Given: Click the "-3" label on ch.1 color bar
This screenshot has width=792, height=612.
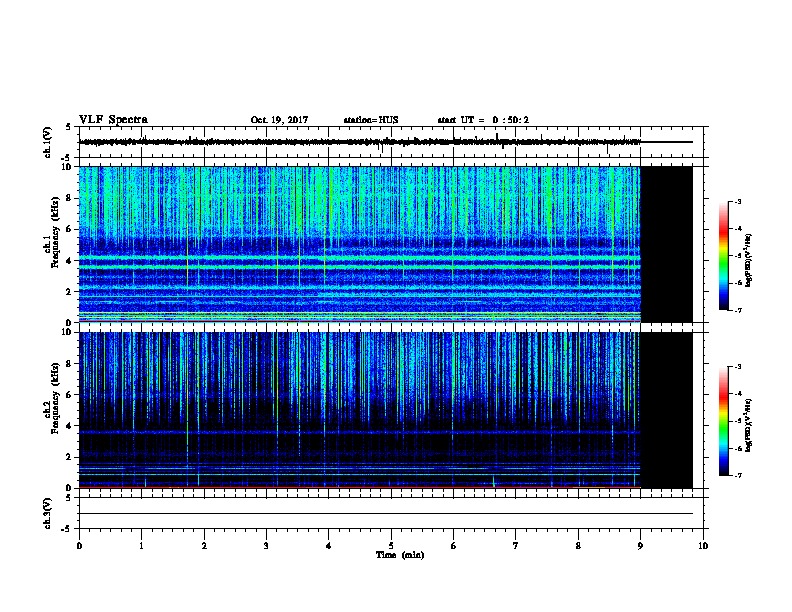Looking at the screenshot, I should pyautogui.click(x=737, y=201).
